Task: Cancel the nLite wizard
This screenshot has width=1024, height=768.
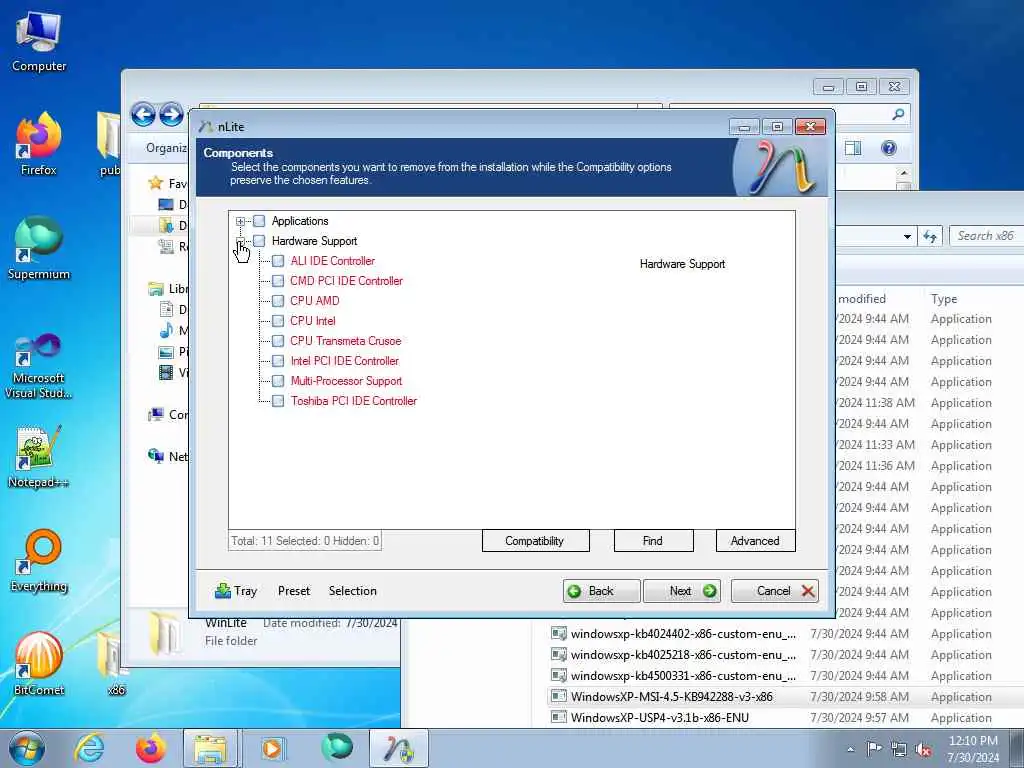Action: click(775, 591)
